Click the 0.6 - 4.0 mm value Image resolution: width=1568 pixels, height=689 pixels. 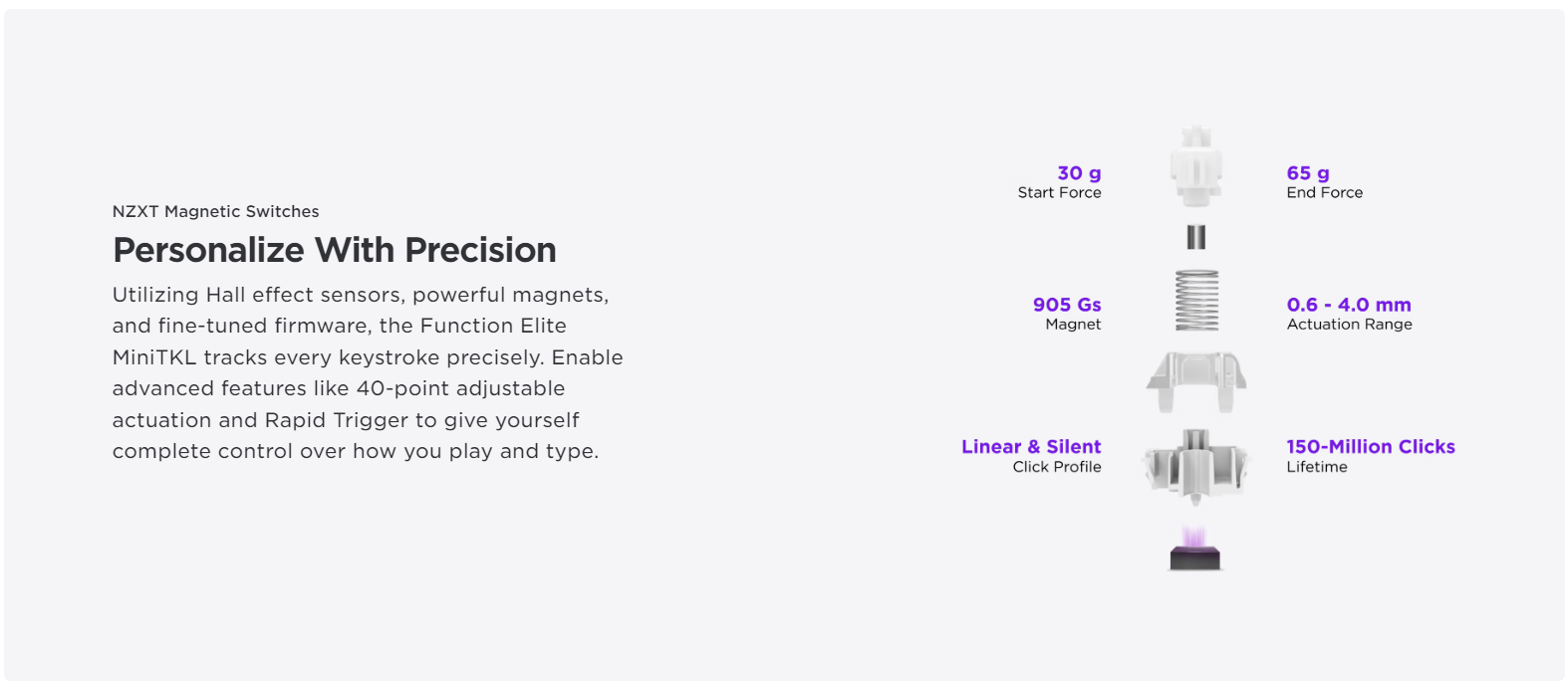(x=1349, y=305)
